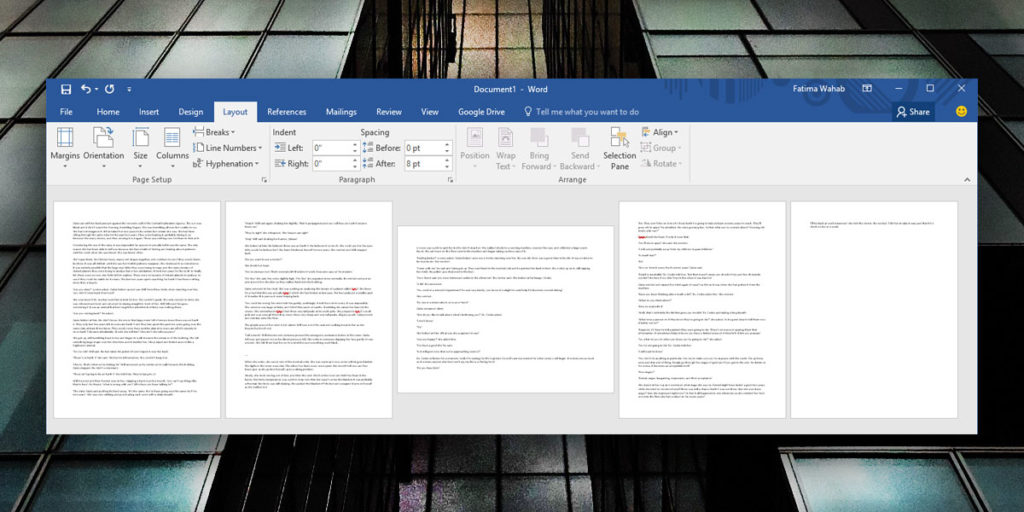The width and height of the screenshot is (1024, 512).
Task: Expand the Line Numbers dropdown
Action: coord(231,148)
